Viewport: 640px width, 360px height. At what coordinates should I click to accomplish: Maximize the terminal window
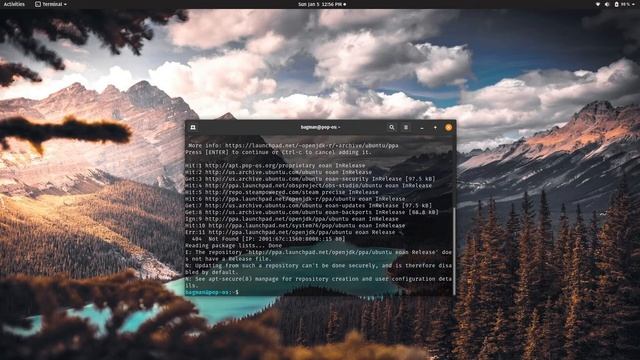click(x=435, y=127)
